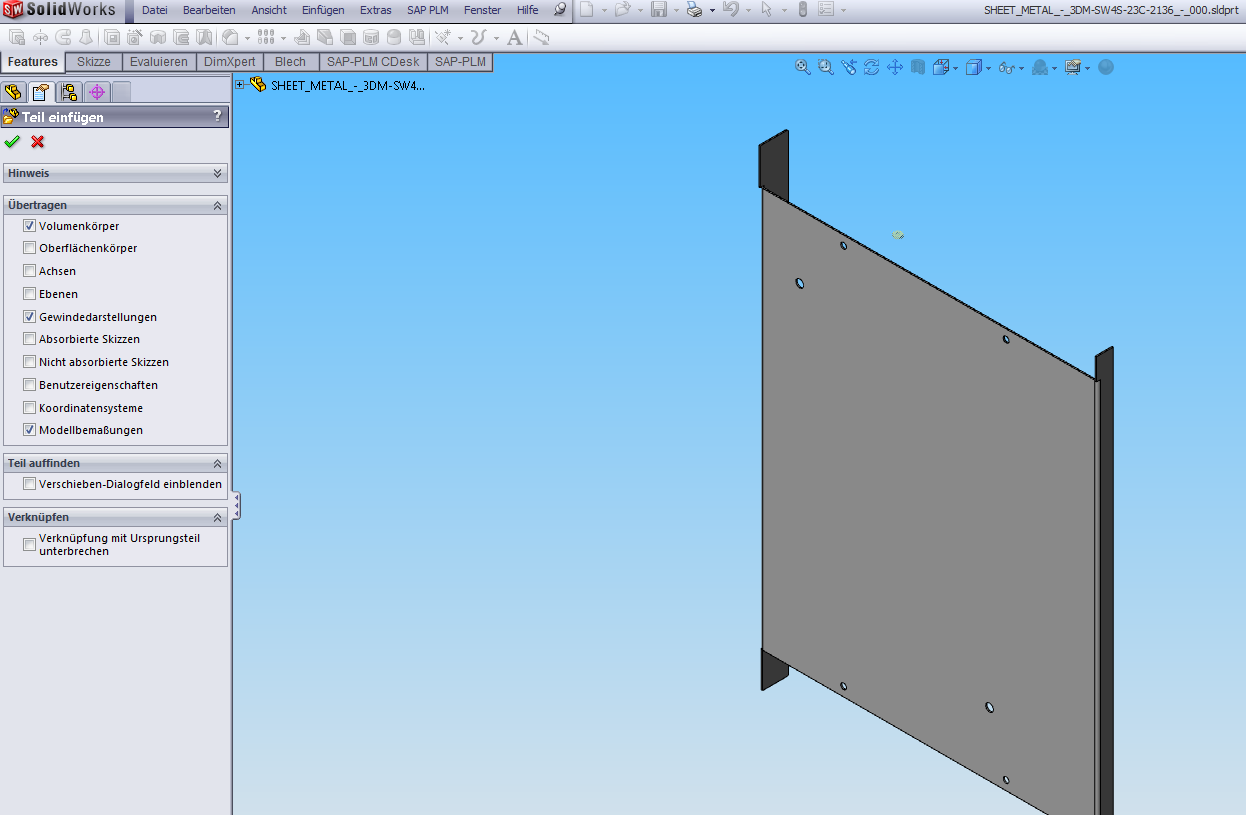Click the help question mark in Teil einfügen

[x=217, y=117]
